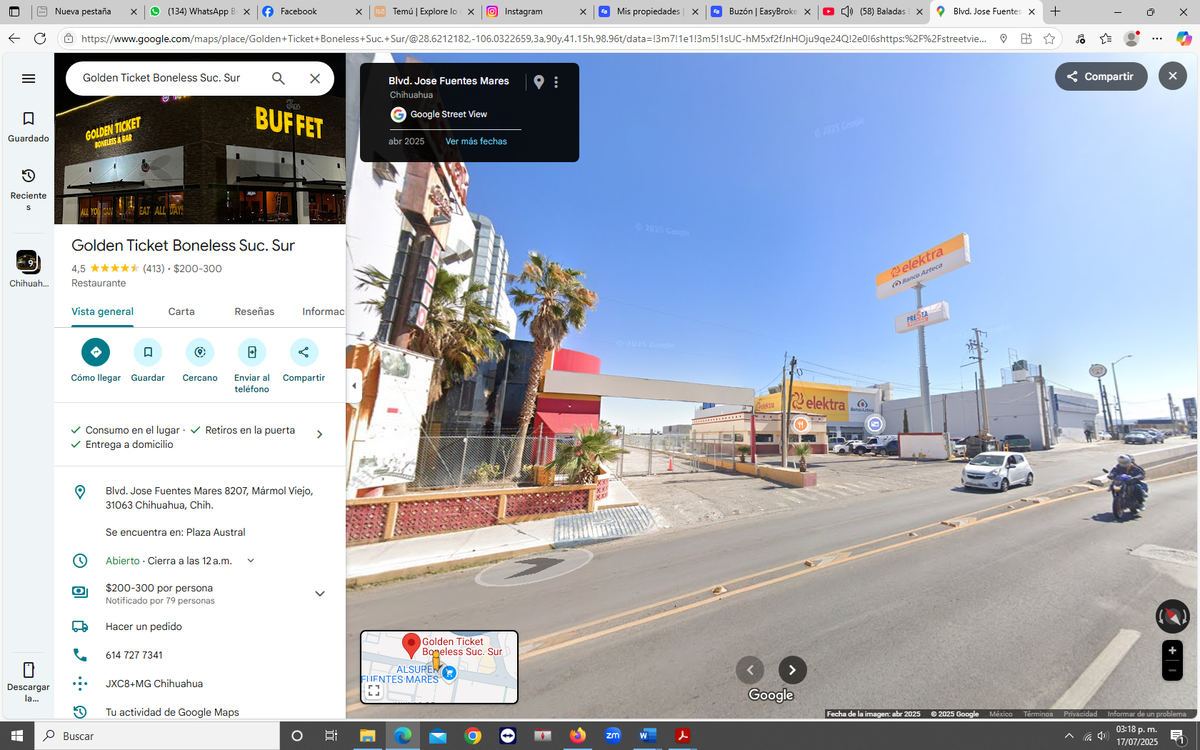Open Firefox from the taskbar
The height and width of the screenshot is (750, 1200).
pyautogui.click(x=578, y=736)
